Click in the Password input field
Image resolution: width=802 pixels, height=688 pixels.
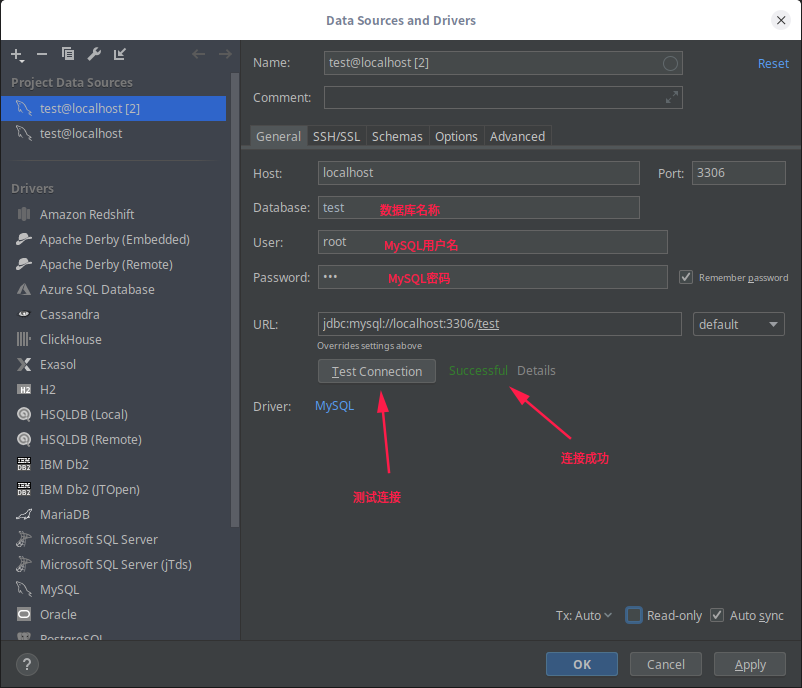(493, 277)
